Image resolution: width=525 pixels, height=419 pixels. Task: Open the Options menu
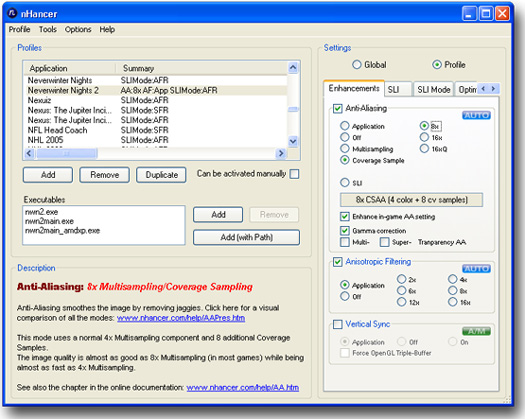tap(78, 29)
